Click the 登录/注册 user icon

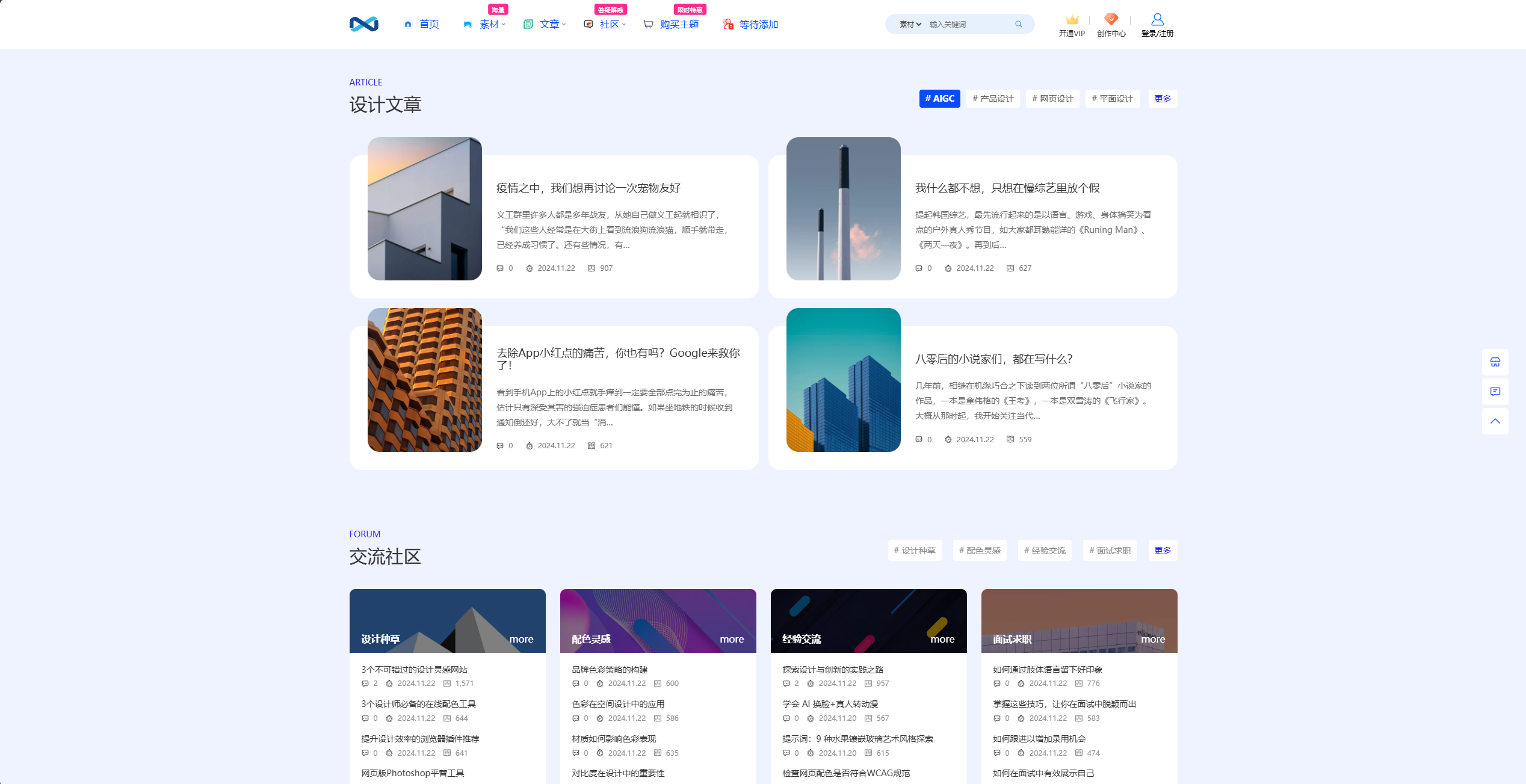[x=1157, y=19]
